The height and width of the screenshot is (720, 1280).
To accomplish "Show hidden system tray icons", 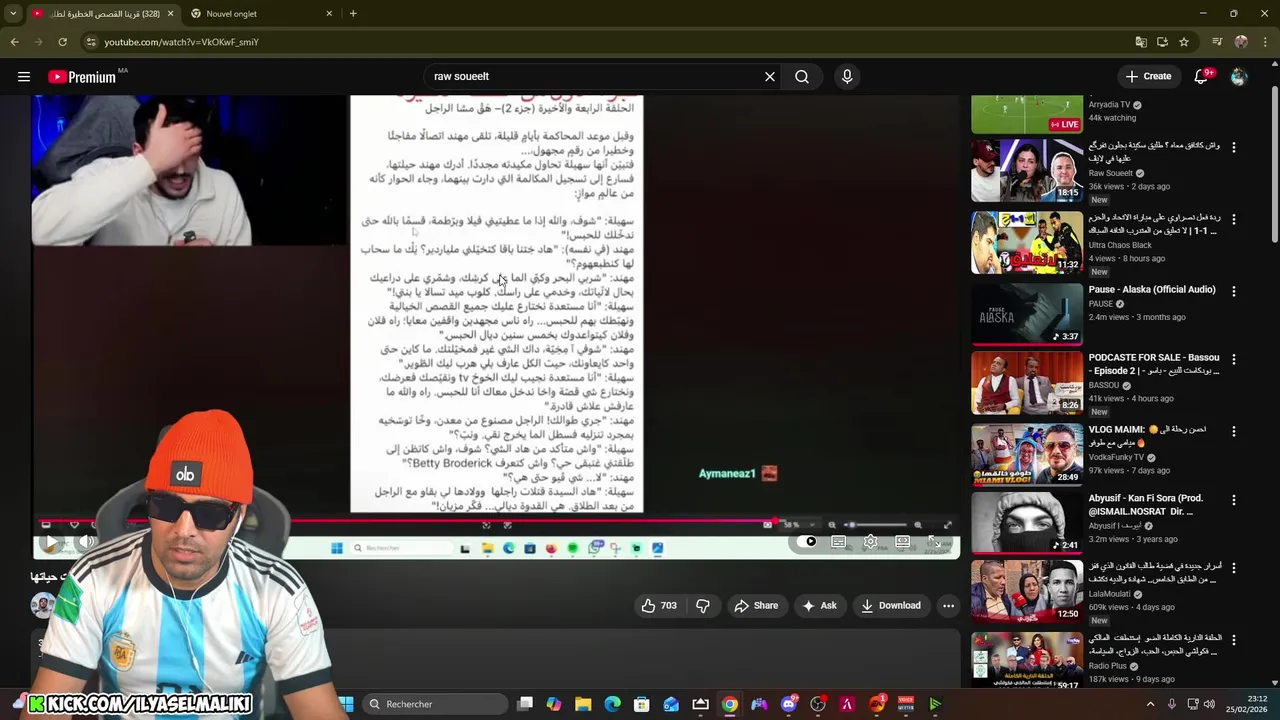I will (1150, 704).
